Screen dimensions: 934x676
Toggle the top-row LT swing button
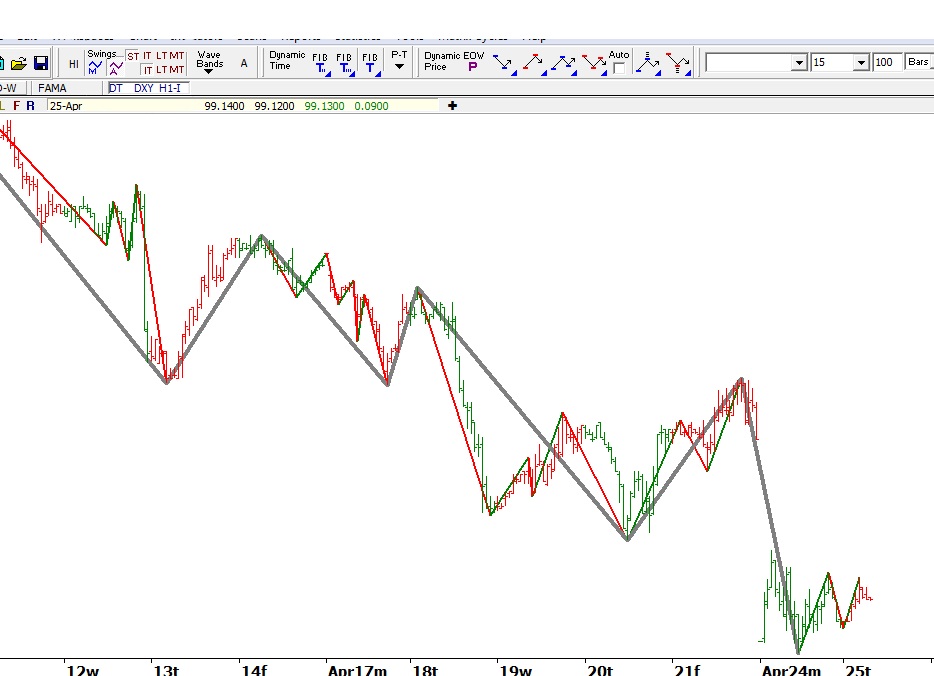(162, 56)
